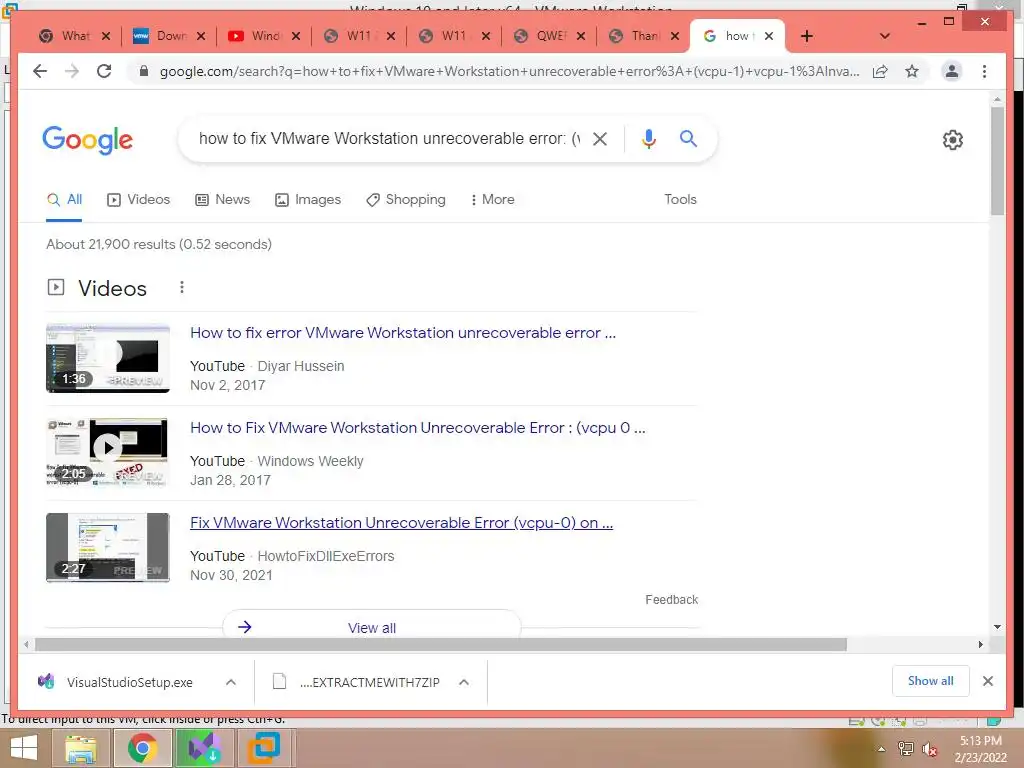Screen dimensions: 1024x768
Task: Expand the More search filters menu
Action: coord(492,200)
